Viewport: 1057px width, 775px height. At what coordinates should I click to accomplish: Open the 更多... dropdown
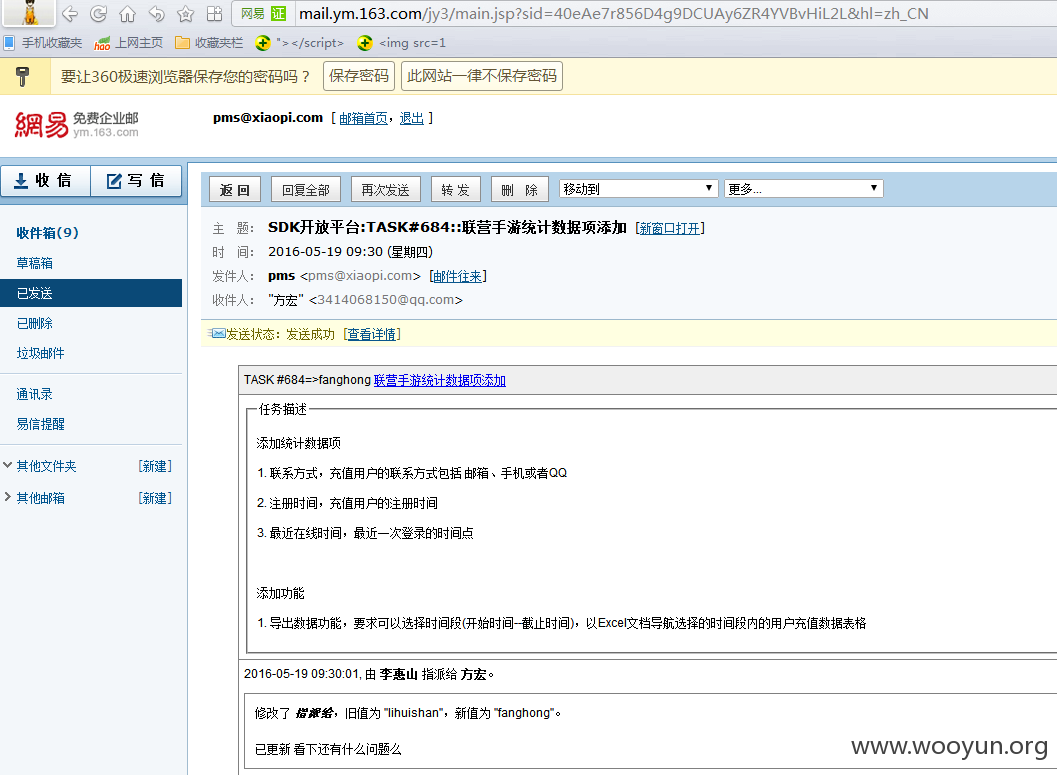pyautogui.click(x=804, y=189)
